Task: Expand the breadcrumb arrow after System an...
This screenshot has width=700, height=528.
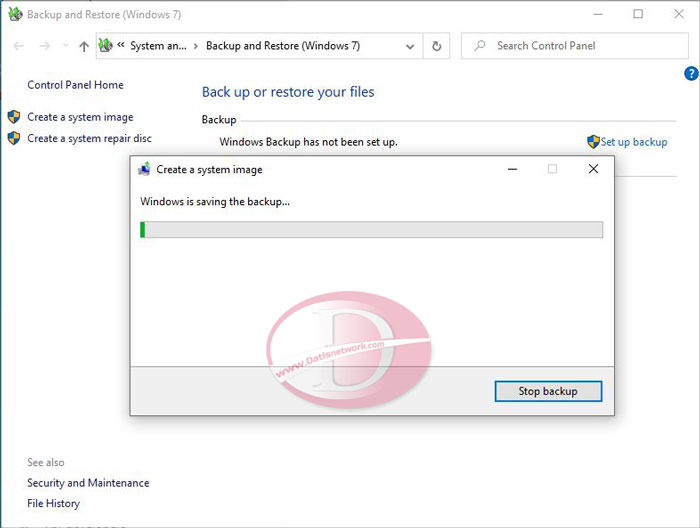Action: (x=196, y=46)
